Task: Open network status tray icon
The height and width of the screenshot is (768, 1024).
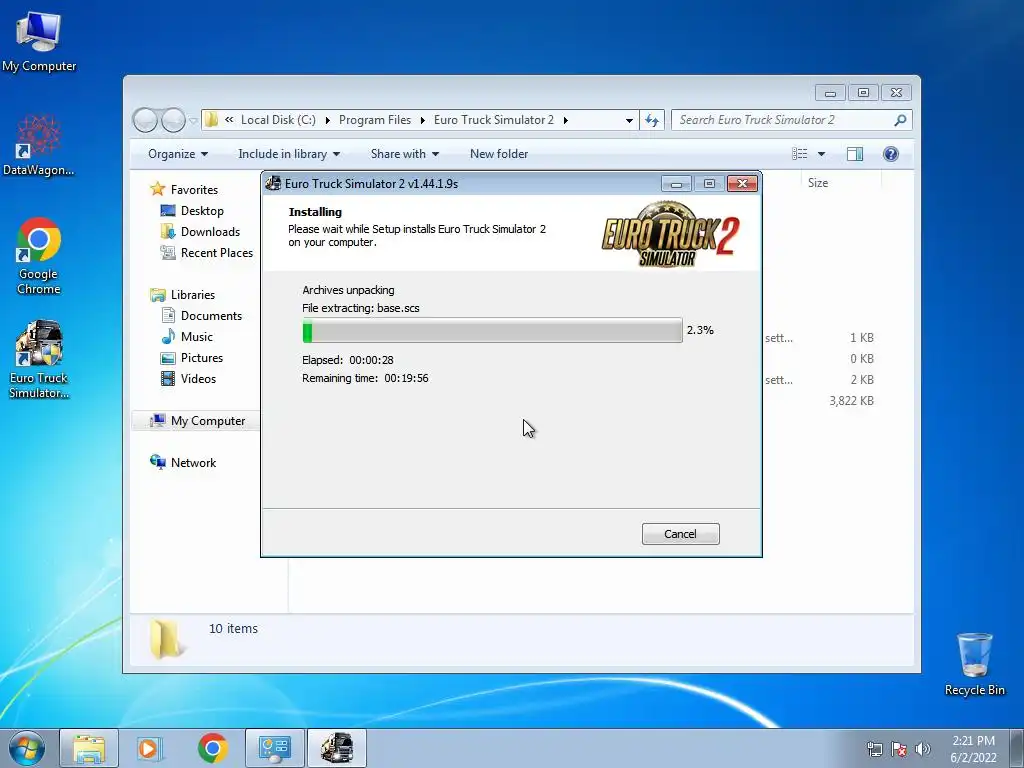Action: 874,749
